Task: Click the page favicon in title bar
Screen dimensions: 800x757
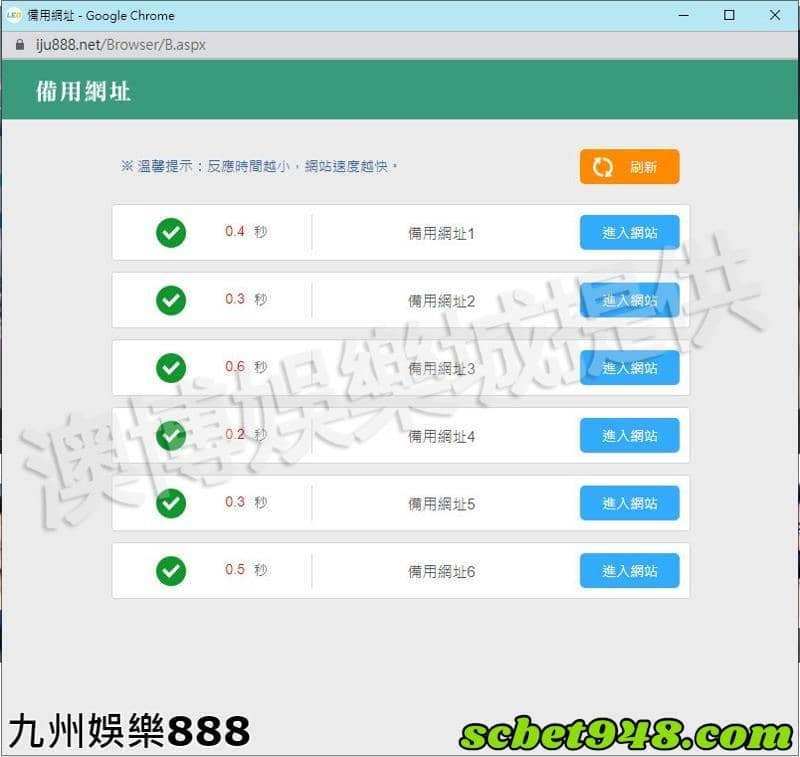Action: click(x=14, y=15)
